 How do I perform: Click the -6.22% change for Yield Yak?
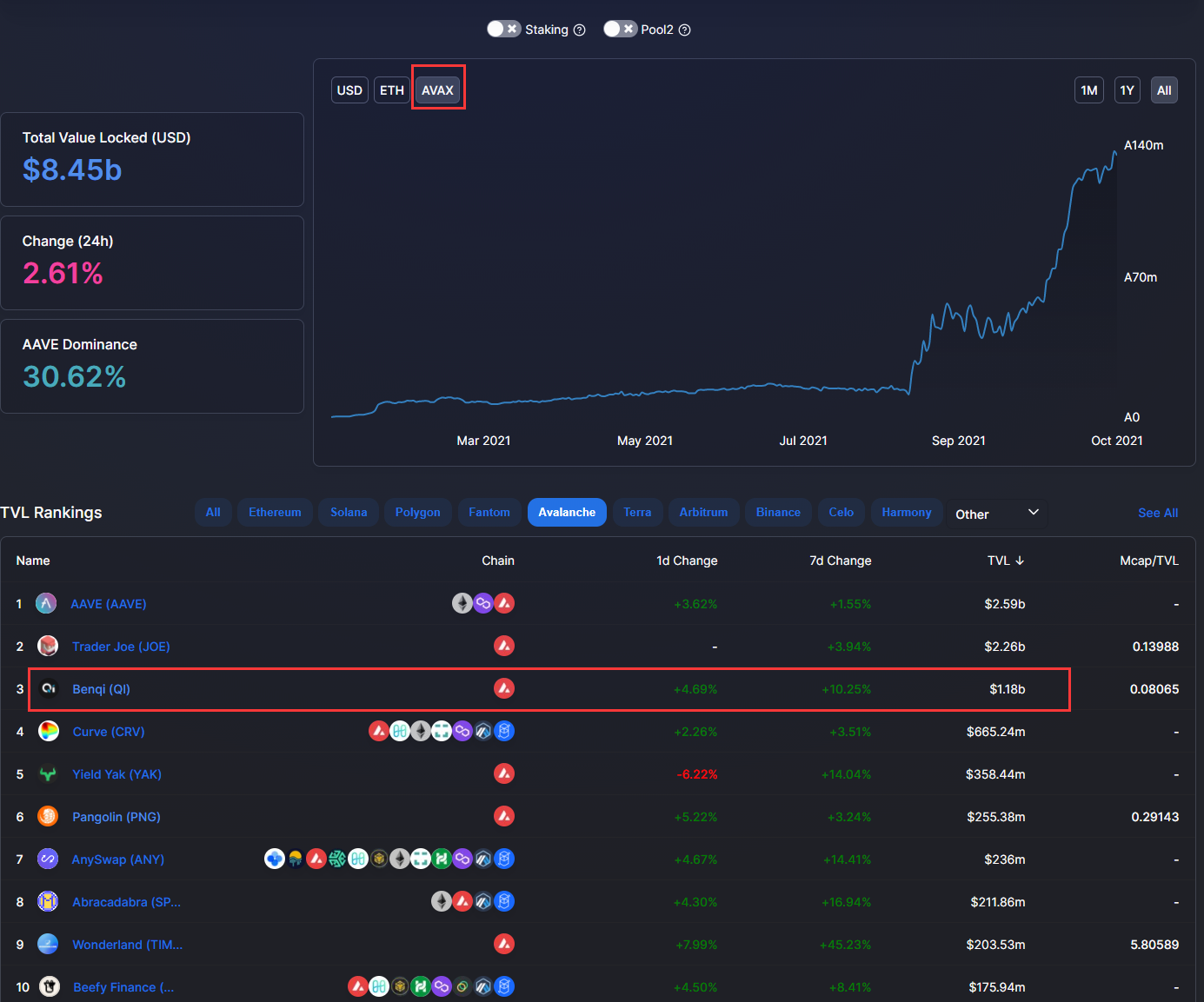coord(697,774)
